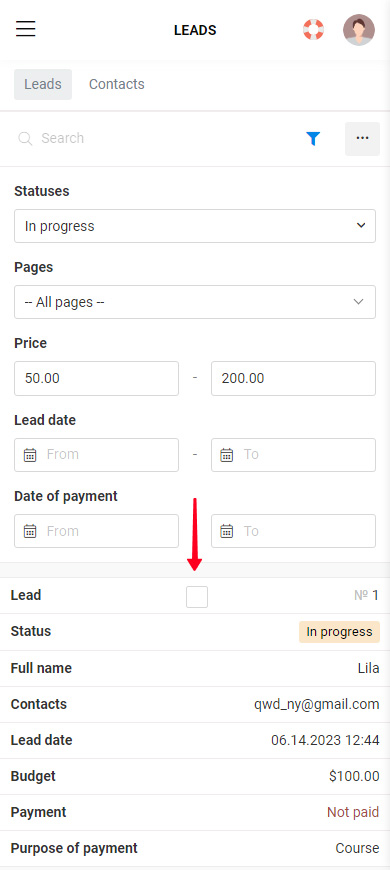Click calendar icon in Date of payment To
390x870 pixels.
pyautogui.click(x=226, y=532)
